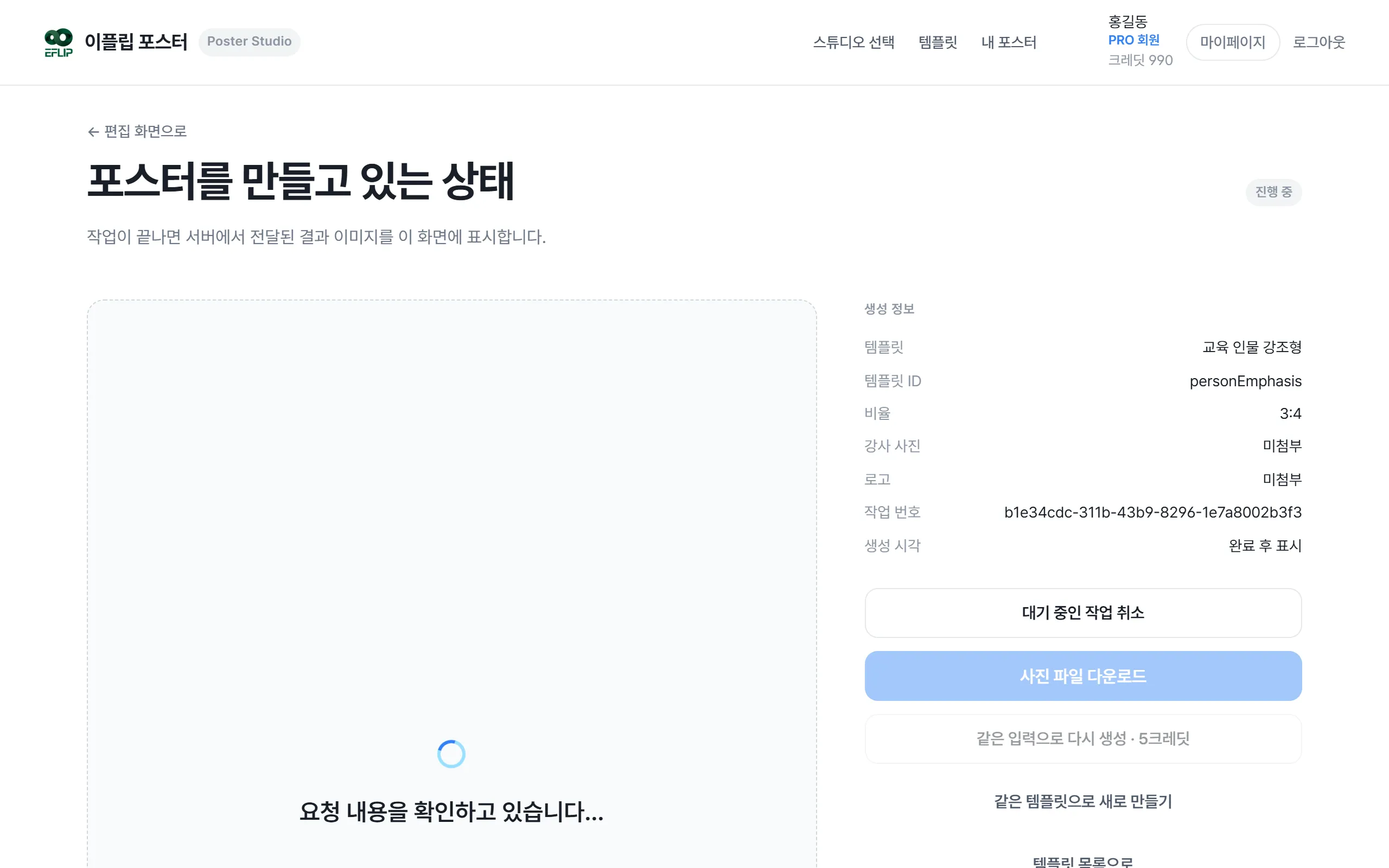The image size is (1389, 868).
Task: Click the 요청 내용을 확인하고 있습니다... status message
Action: [451, 812]
